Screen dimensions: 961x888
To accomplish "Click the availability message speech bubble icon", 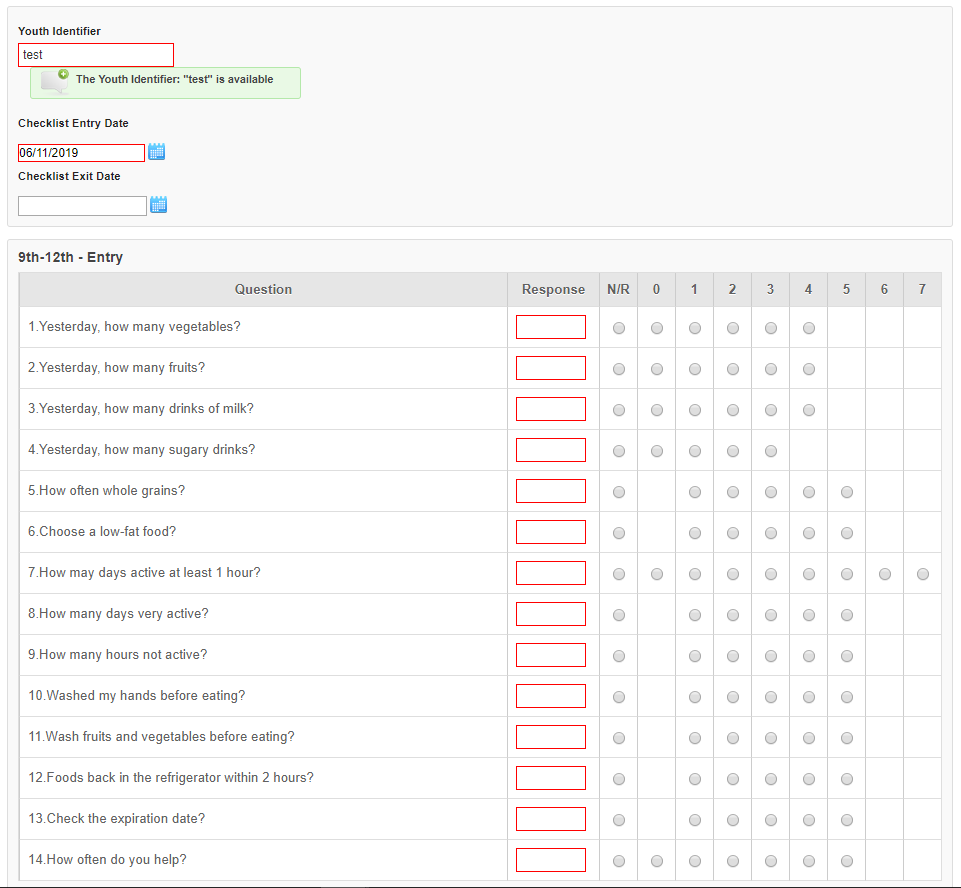I will point(55,81).
